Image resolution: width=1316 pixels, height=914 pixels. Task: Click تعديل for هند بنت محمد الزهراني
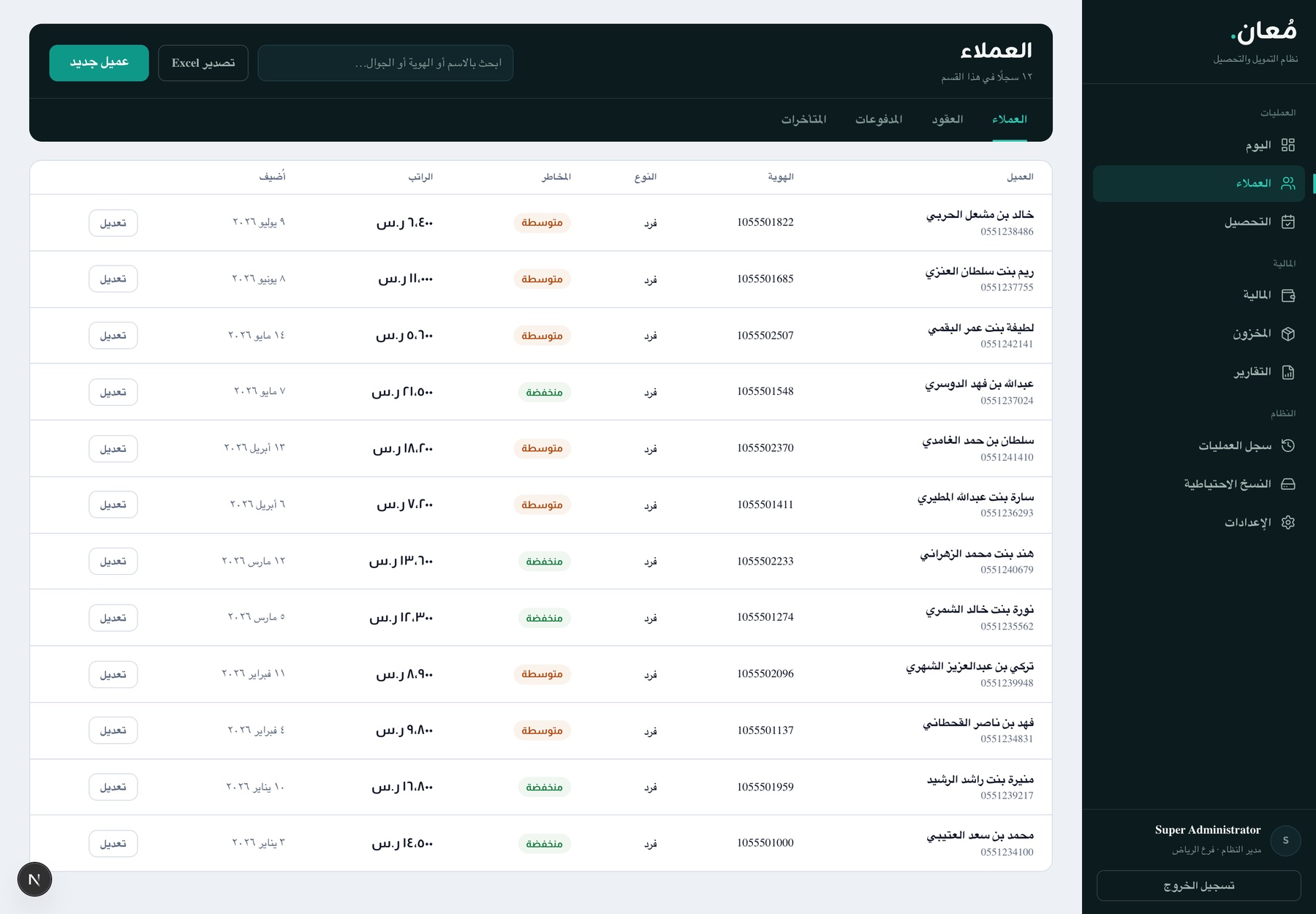(113, 562)
